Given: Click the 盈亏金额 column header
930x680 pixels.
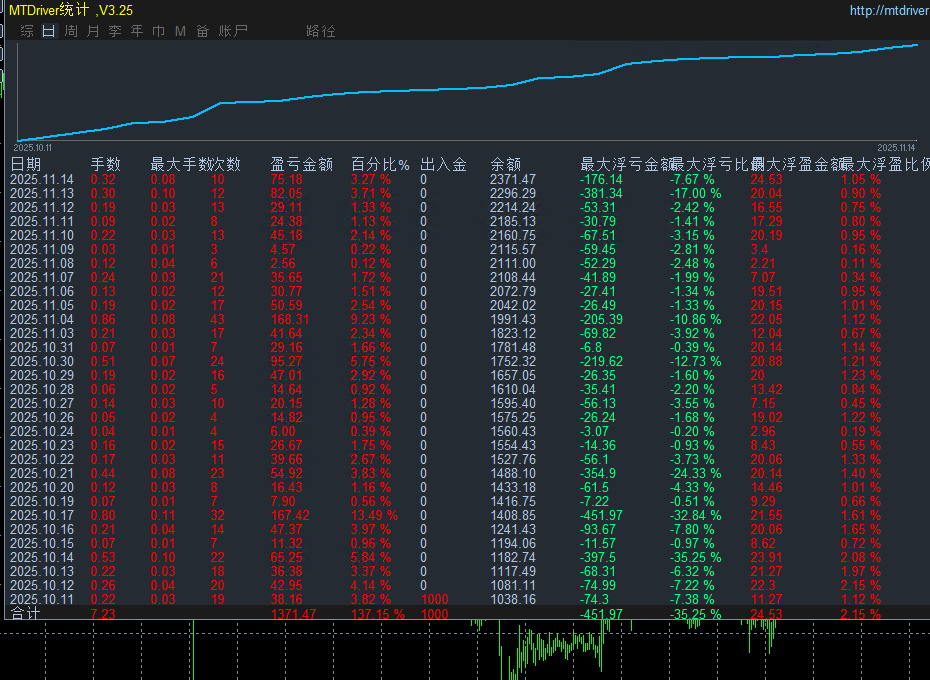Looking at the screenshot, I should 301,164.
